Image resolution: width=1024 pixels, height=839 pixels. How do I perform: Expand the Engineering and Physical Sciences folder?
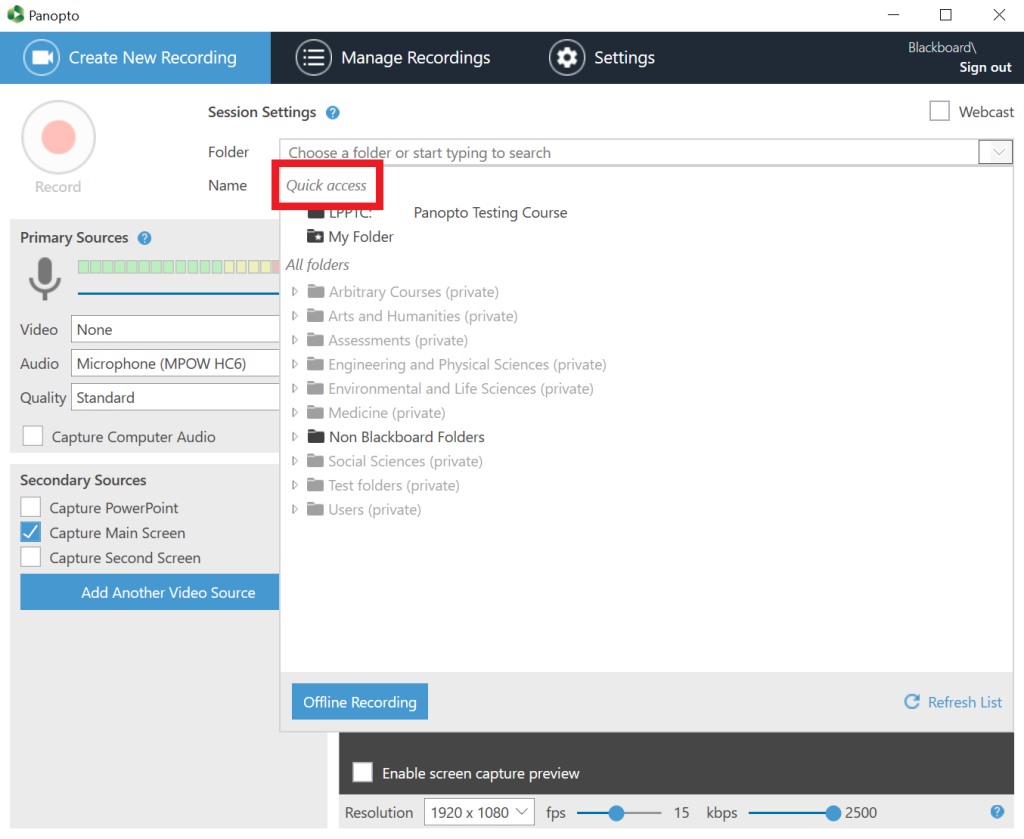coord(295,364)
